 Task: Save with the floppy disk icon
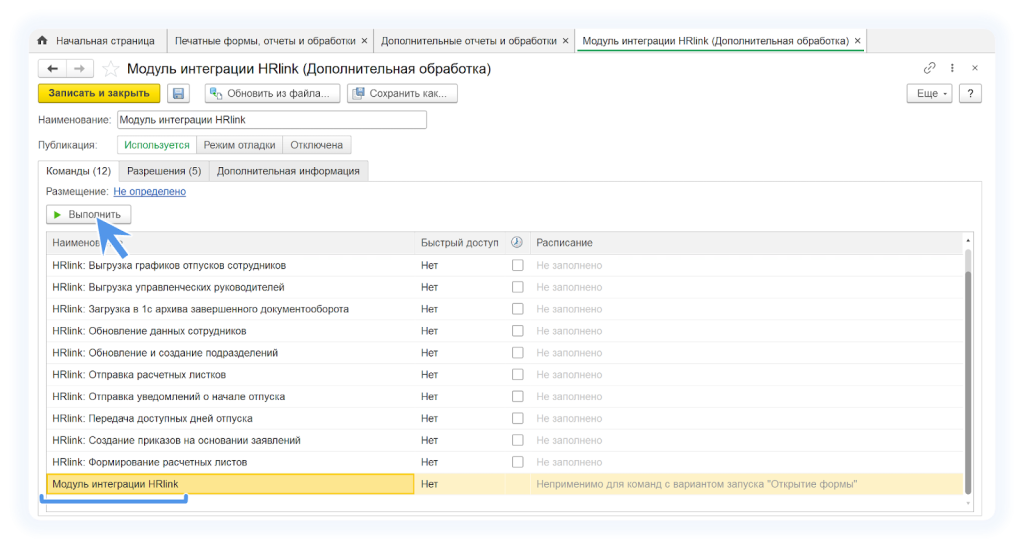(x=178, y=93)
